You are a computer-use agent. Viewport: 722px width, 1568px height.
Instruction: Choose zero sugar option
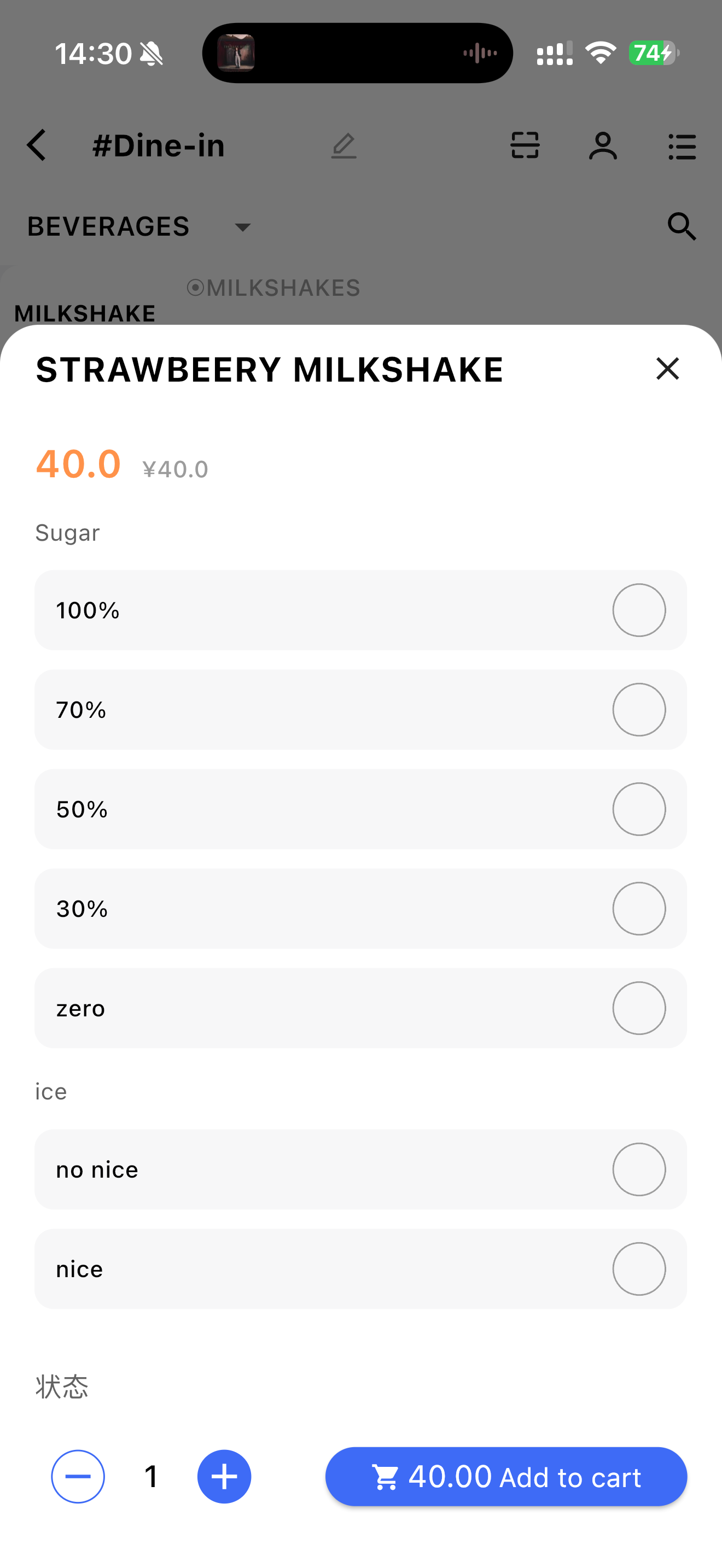639,1008
